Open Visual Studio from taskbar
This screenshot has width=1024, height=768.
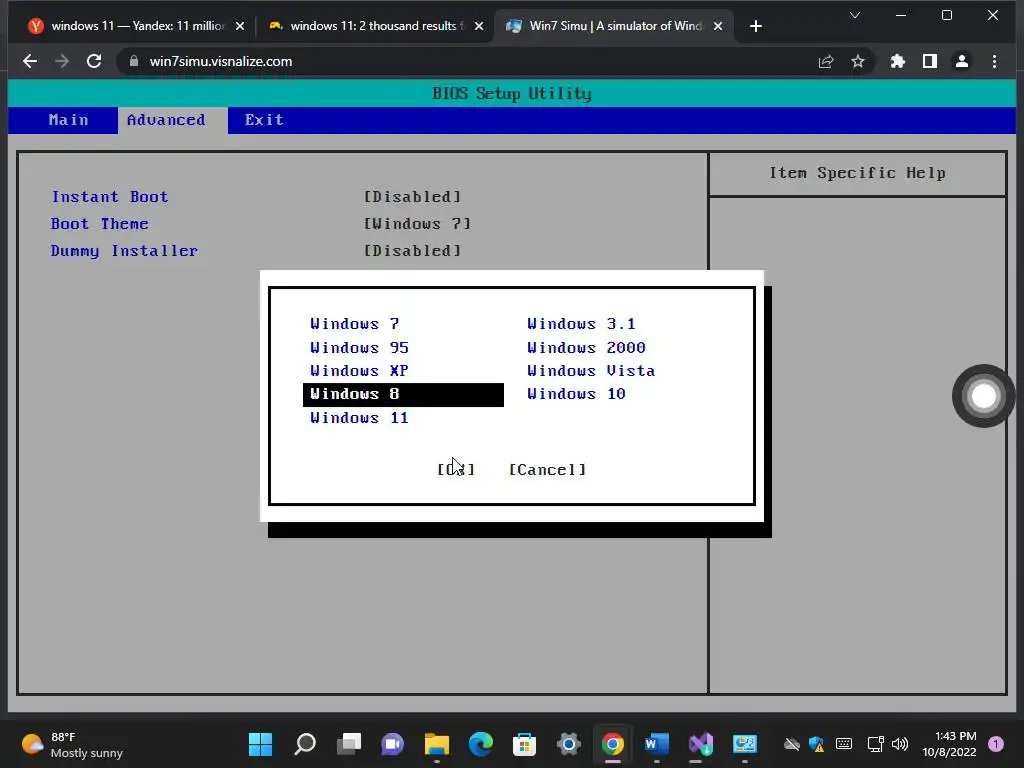701,744
